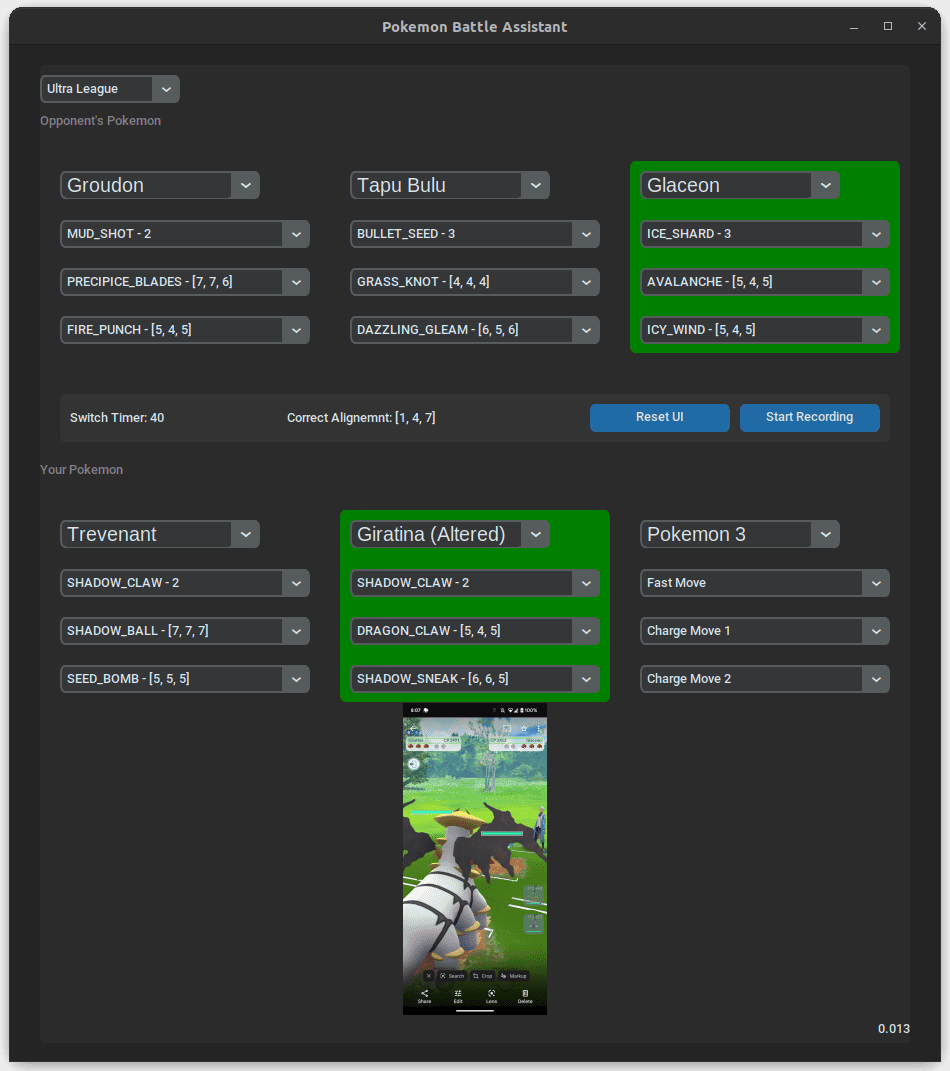Screen dimensions: 950x1071
Task: Open the Charge Move 2 dropdown
Action: 765,679
